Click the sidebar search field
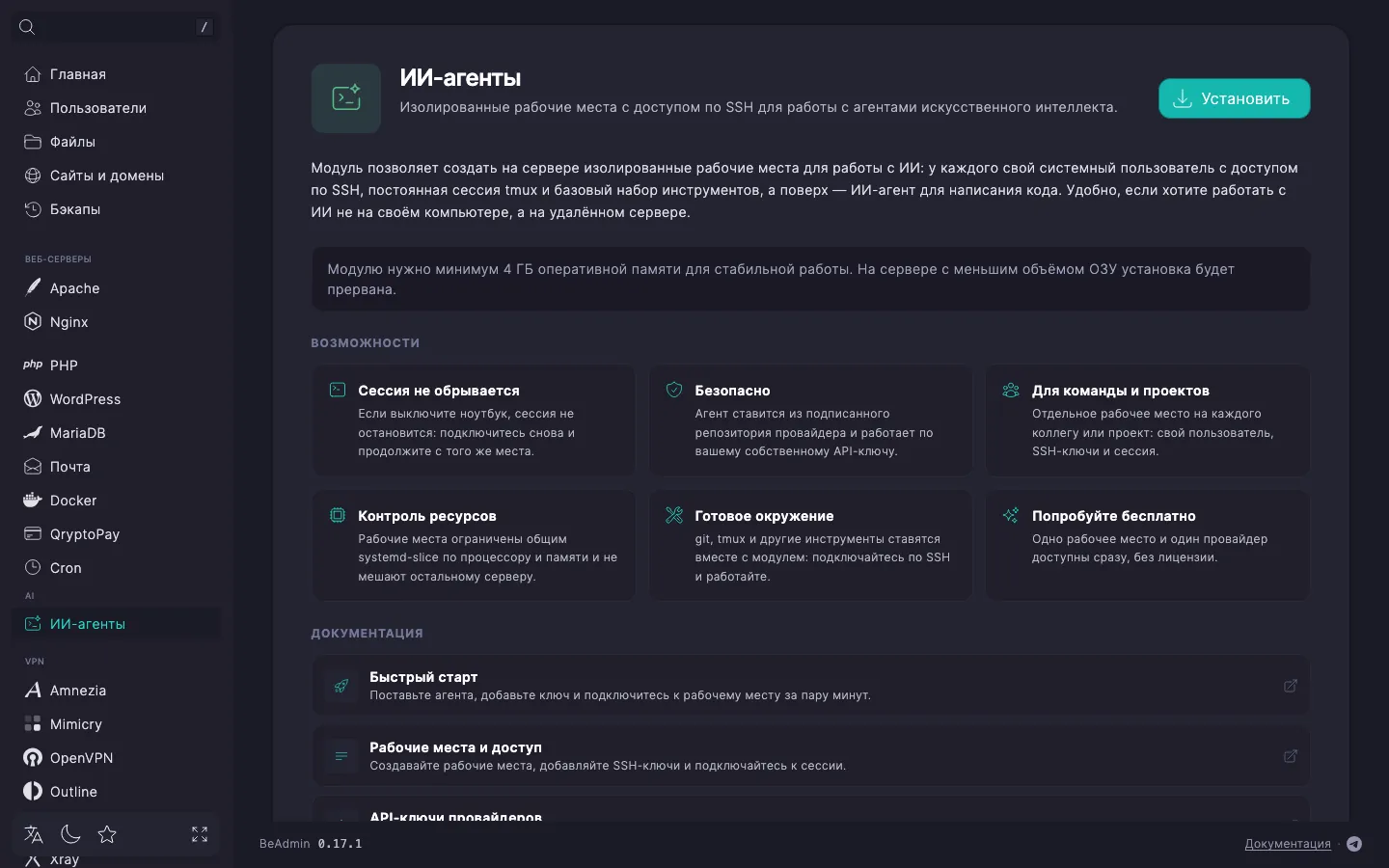This screenshot has height=868, width=1389. (116, 27)
